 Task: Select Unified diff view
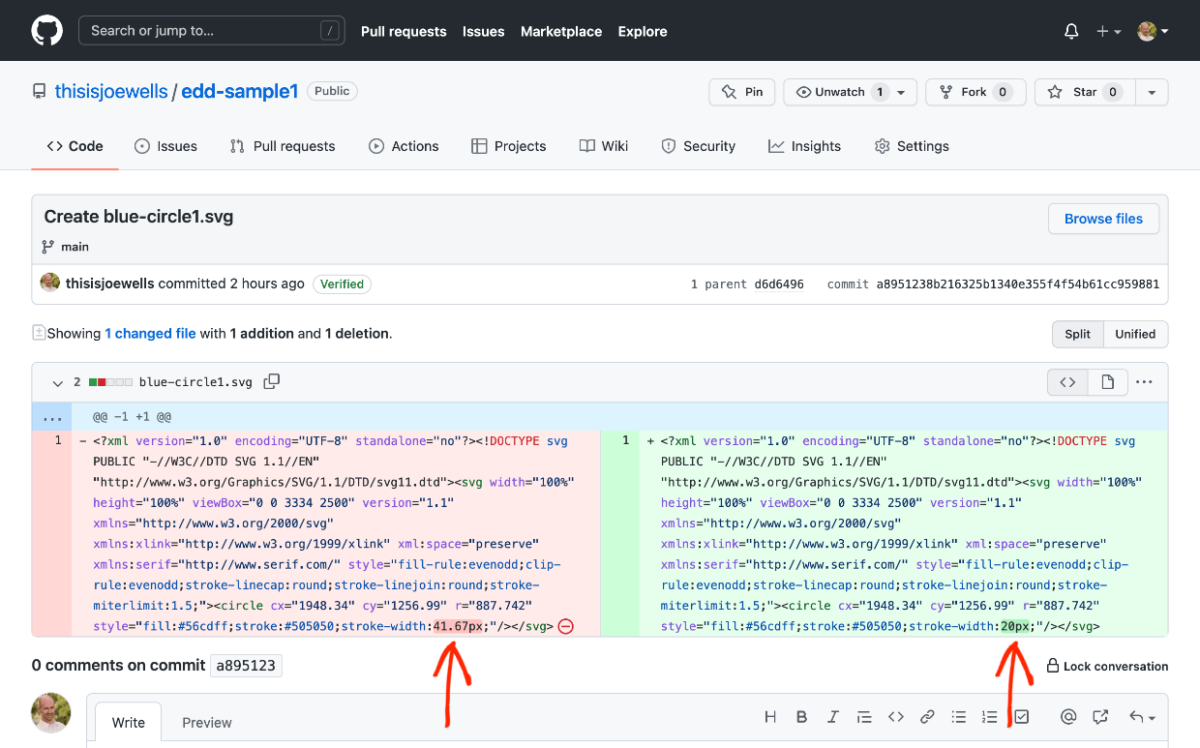1135,334
